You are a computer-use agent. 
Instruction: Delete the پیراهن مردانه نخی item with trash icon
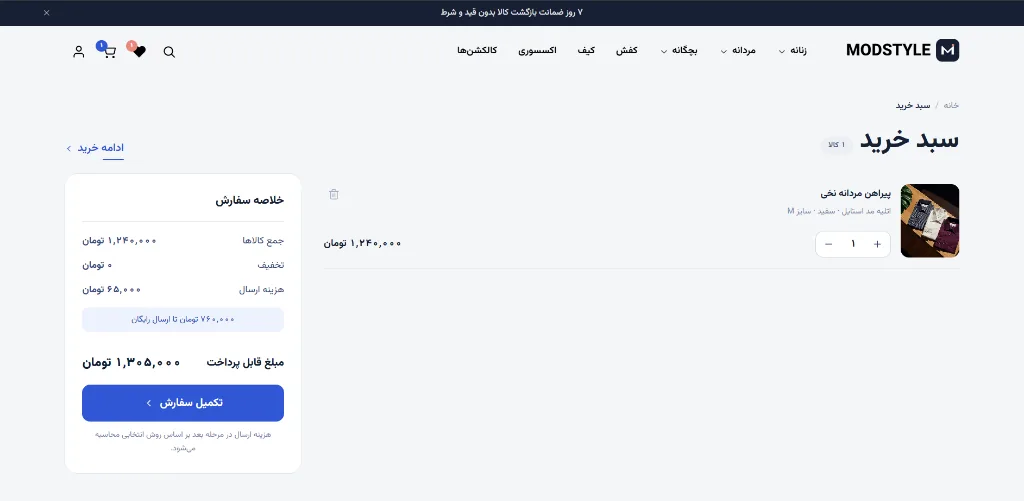pos(334,194)
